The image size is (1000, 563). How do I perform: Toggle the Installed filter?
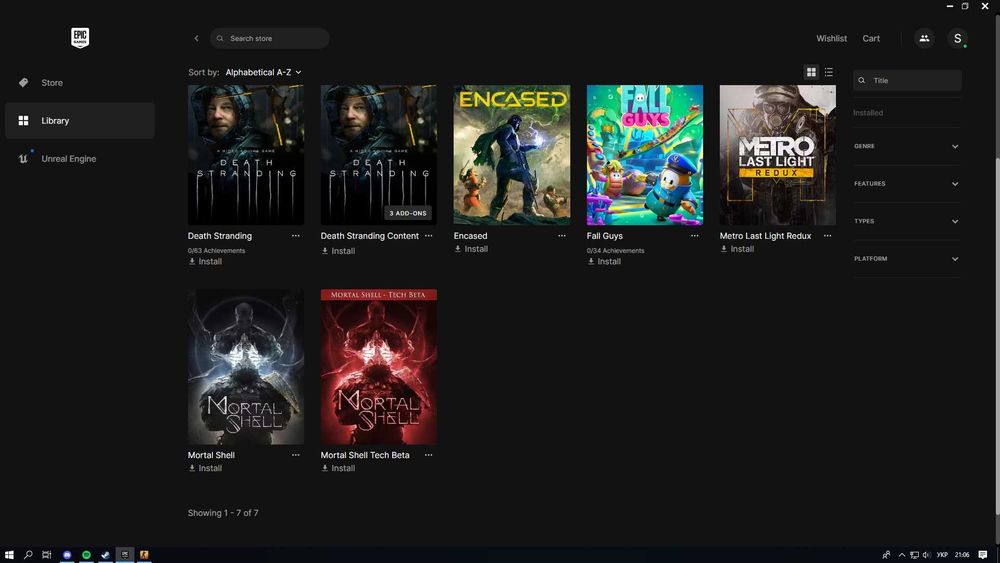pyautogui.click(x=868, y=113)
